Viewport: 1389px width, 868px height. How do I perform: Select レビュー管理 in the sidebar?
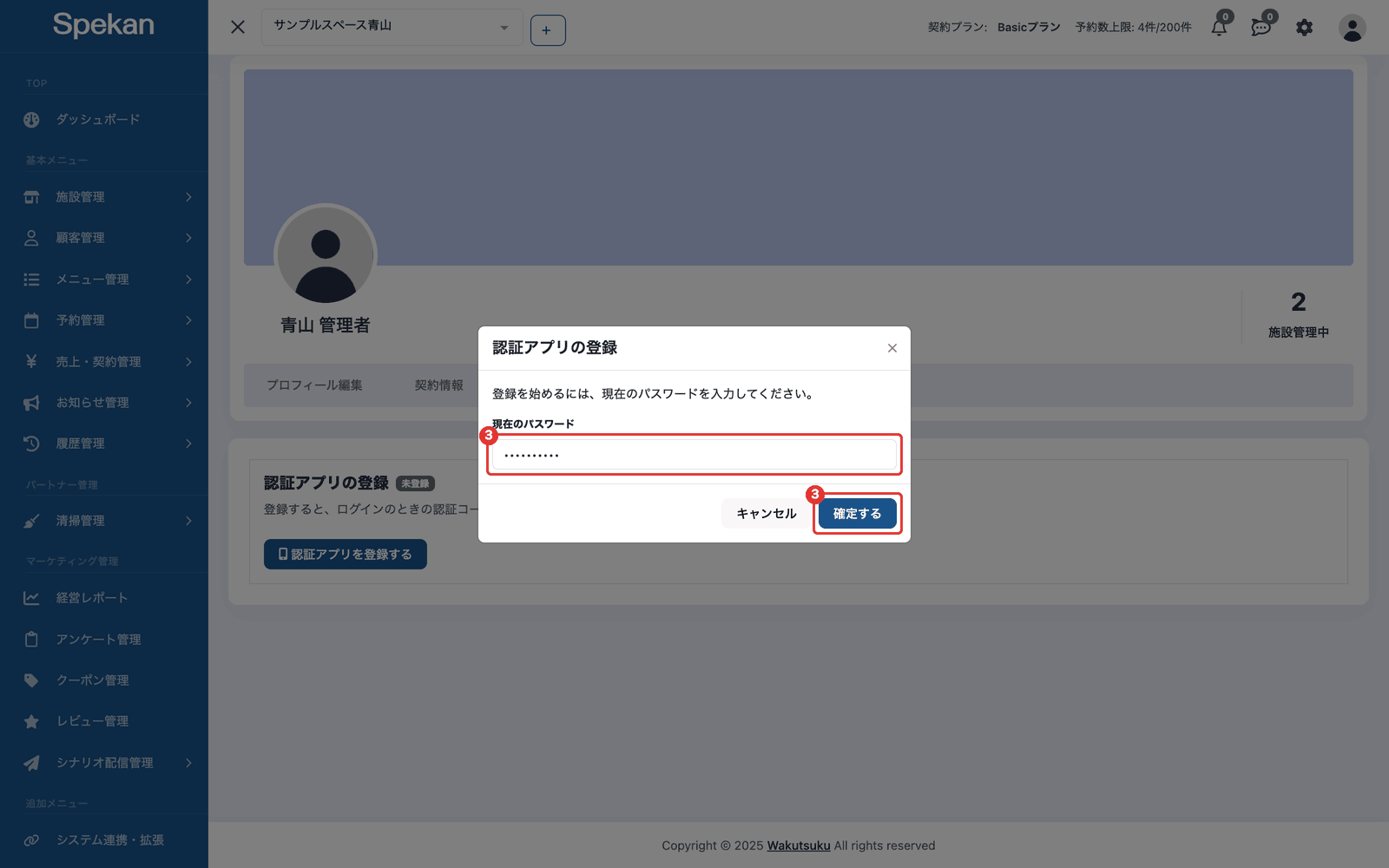point(92,721)
